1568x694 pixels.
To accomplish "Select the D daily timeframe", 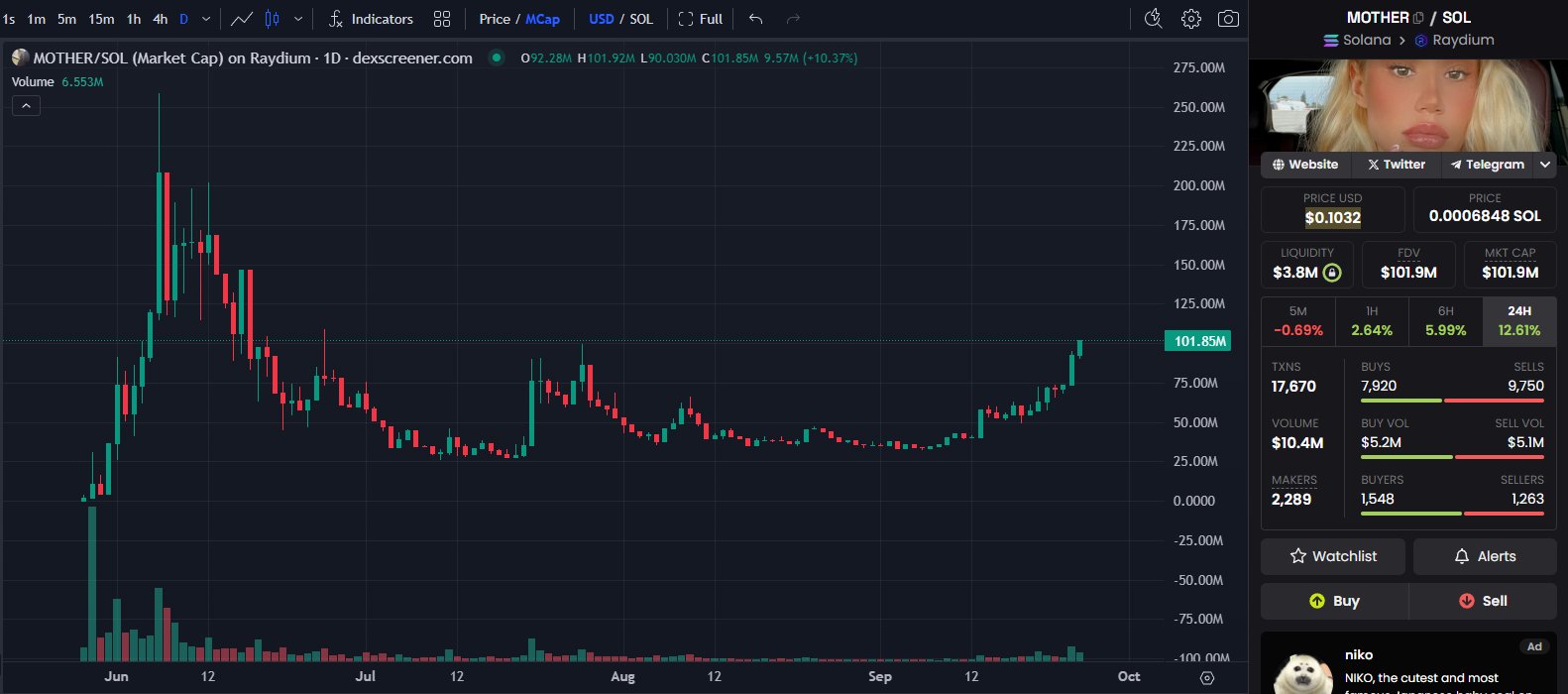I will click(183, 19).
